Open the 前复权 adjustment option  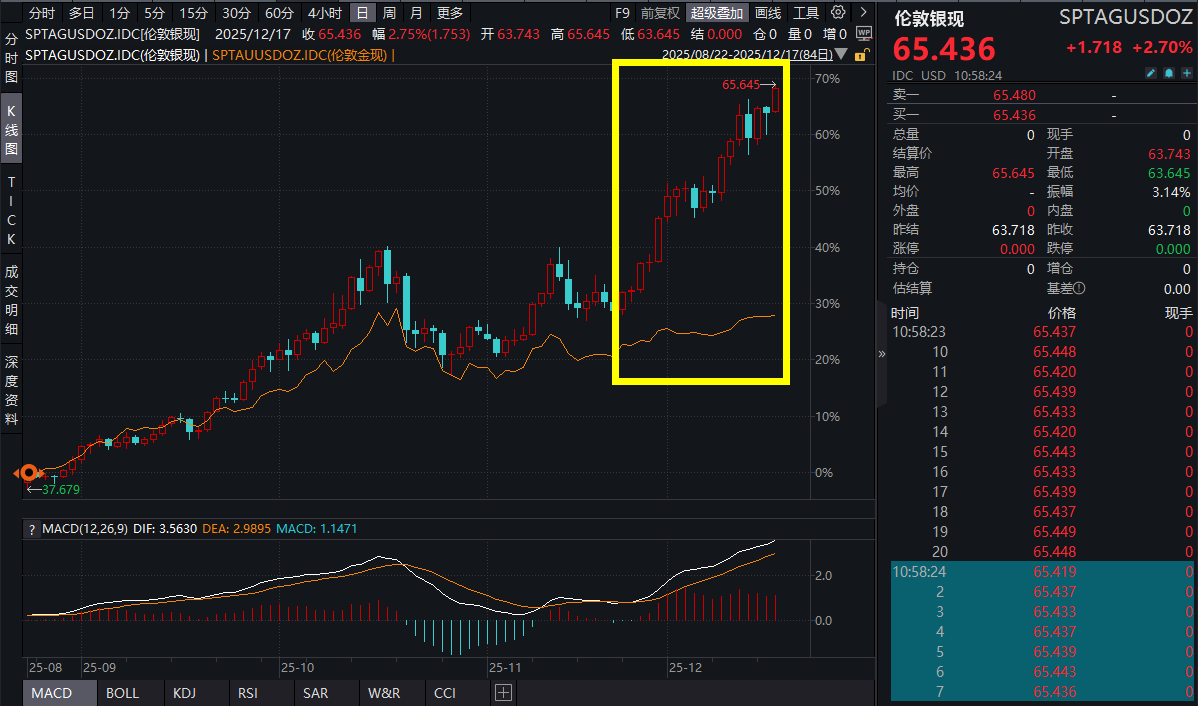click(660, 12)
